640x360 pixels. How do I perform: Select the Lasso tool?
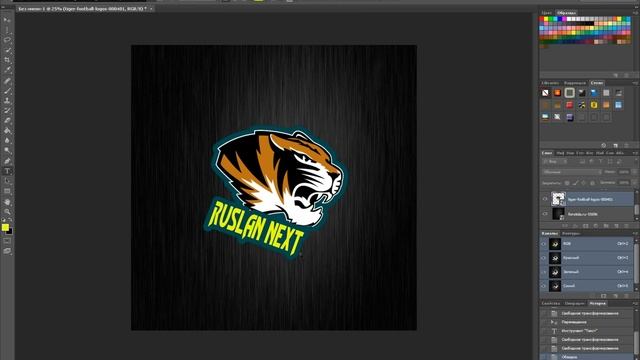[x=7, y=40]
